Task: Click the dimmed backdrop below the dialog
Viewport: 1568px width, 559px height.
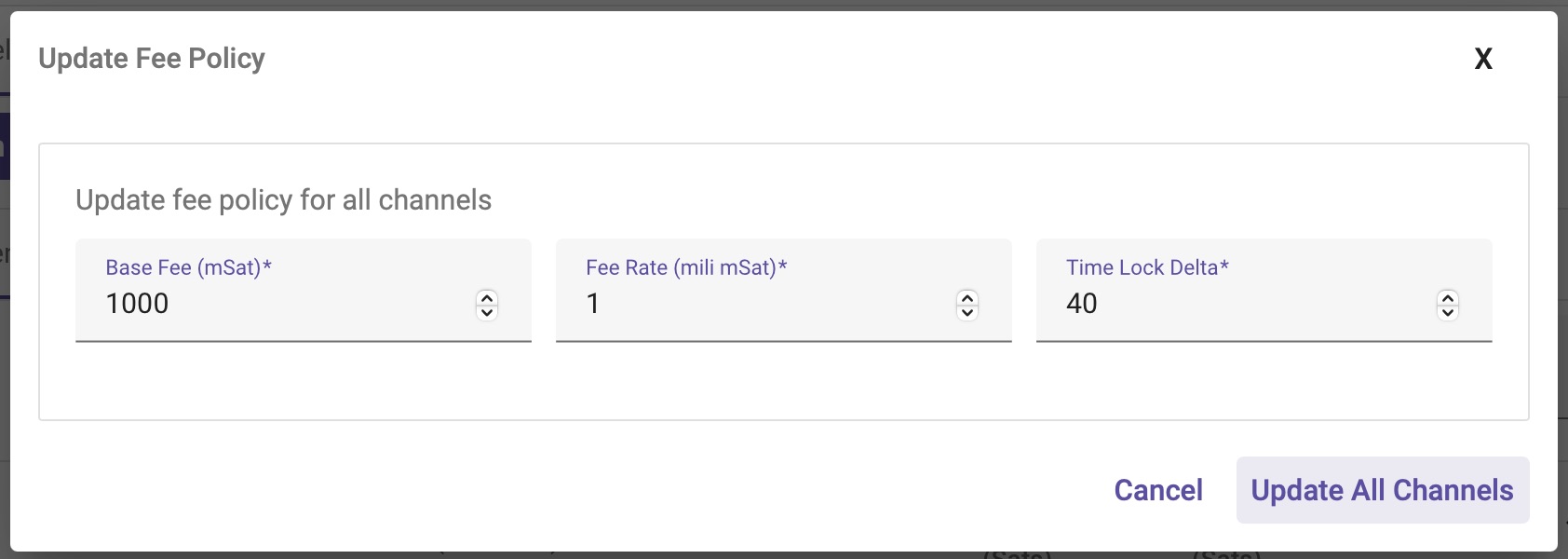Action: coord(745,555)
